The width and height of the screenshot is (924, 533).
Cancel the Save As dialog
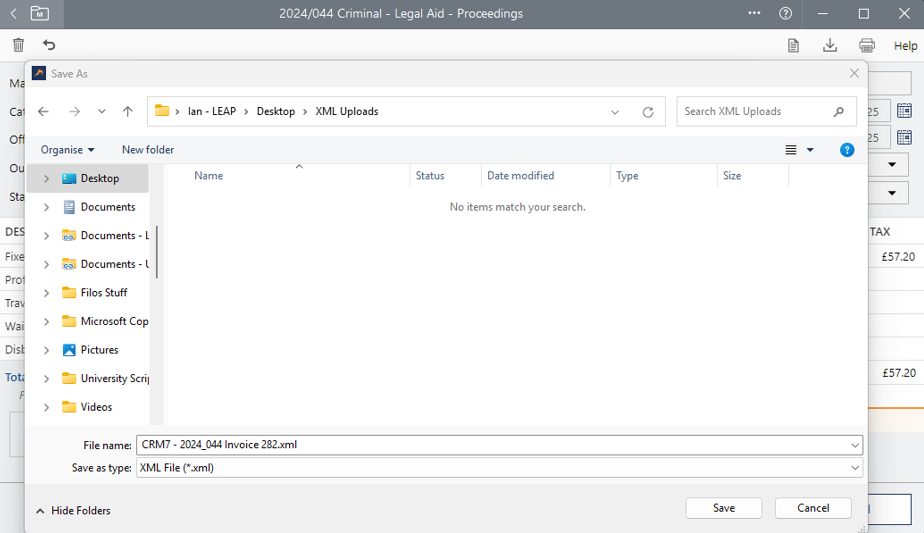click(812, 508)
